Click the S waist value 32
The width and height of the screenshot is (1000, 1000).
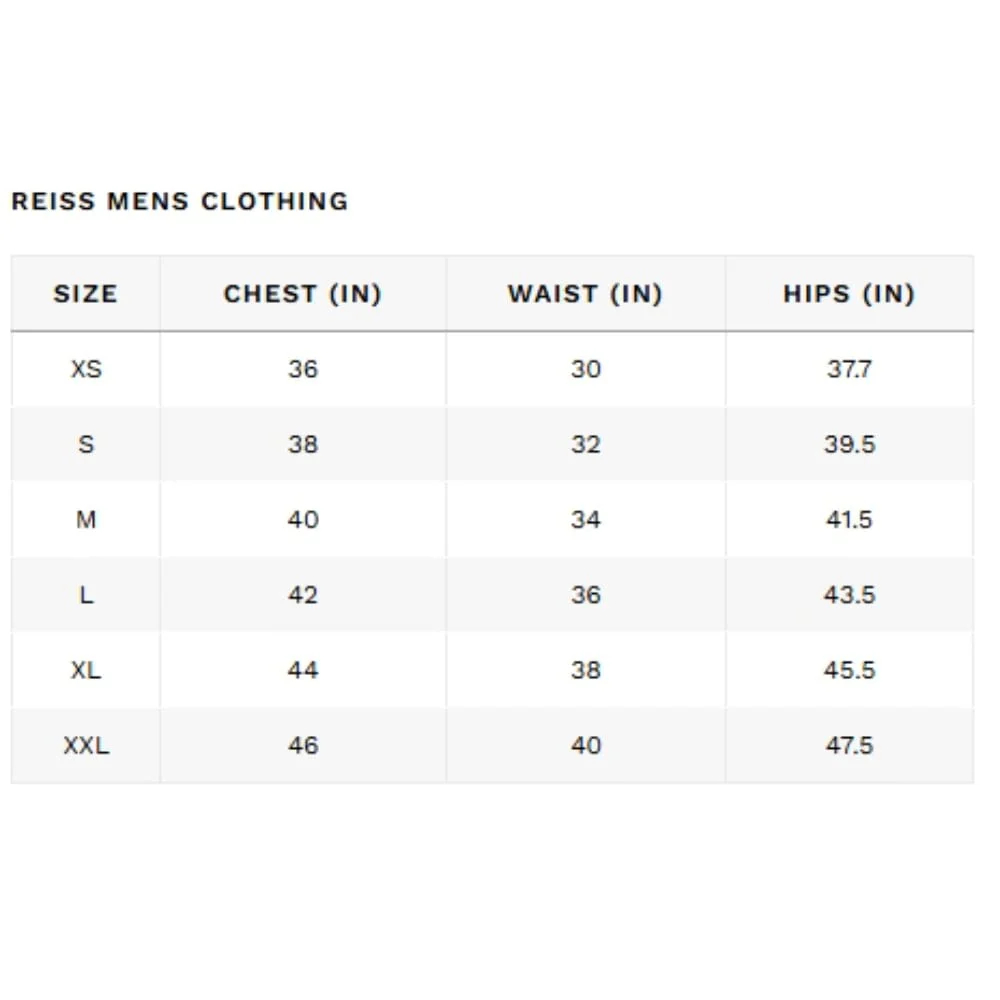click(x=585, y=445)
